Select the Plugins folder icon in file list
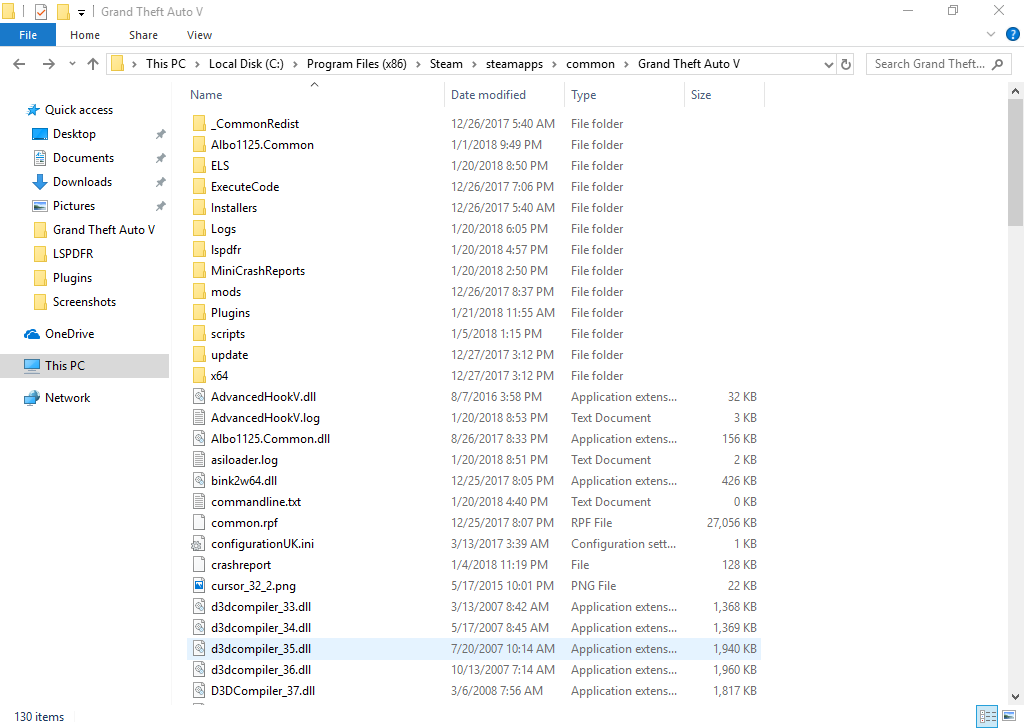 [199, 312]
